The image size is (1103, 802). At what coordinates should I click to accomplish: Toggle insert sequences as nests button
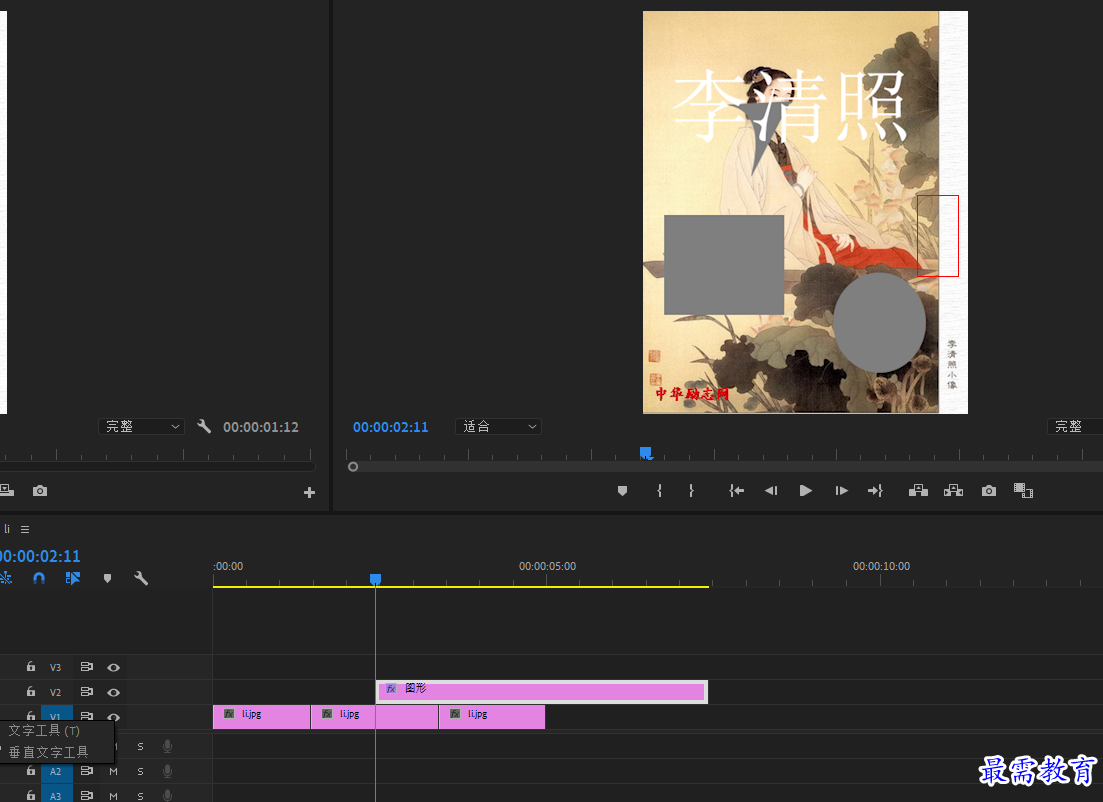(6, 578)
